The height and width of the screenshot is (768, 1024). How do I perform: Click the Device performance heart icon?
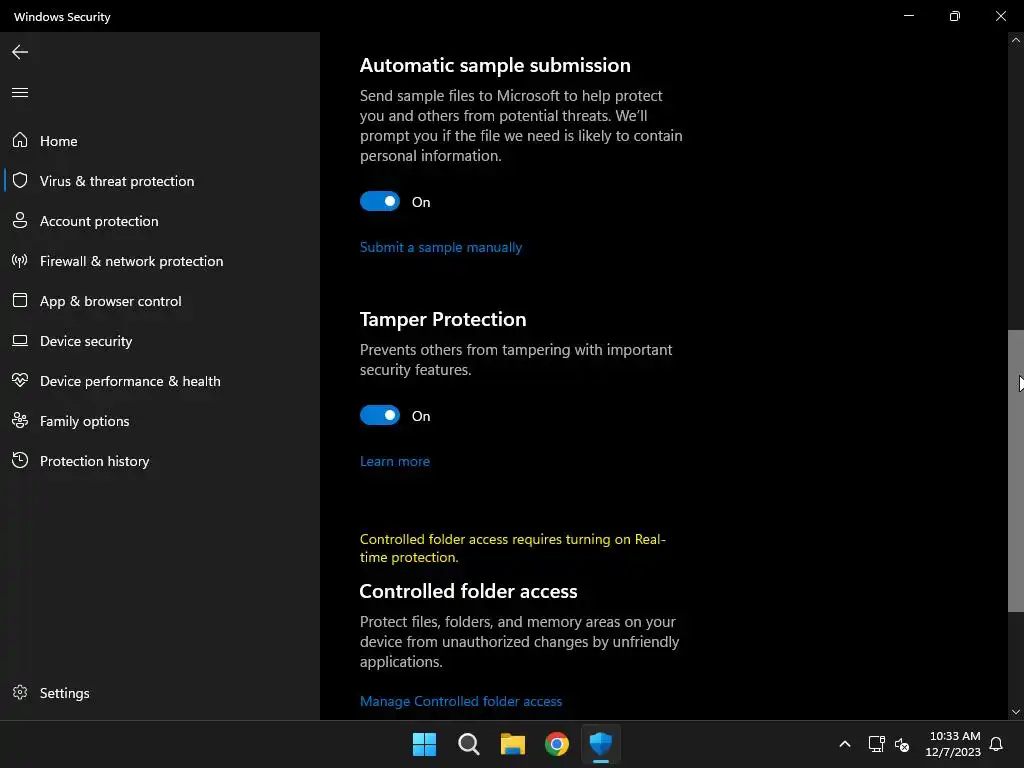point(20,380)
